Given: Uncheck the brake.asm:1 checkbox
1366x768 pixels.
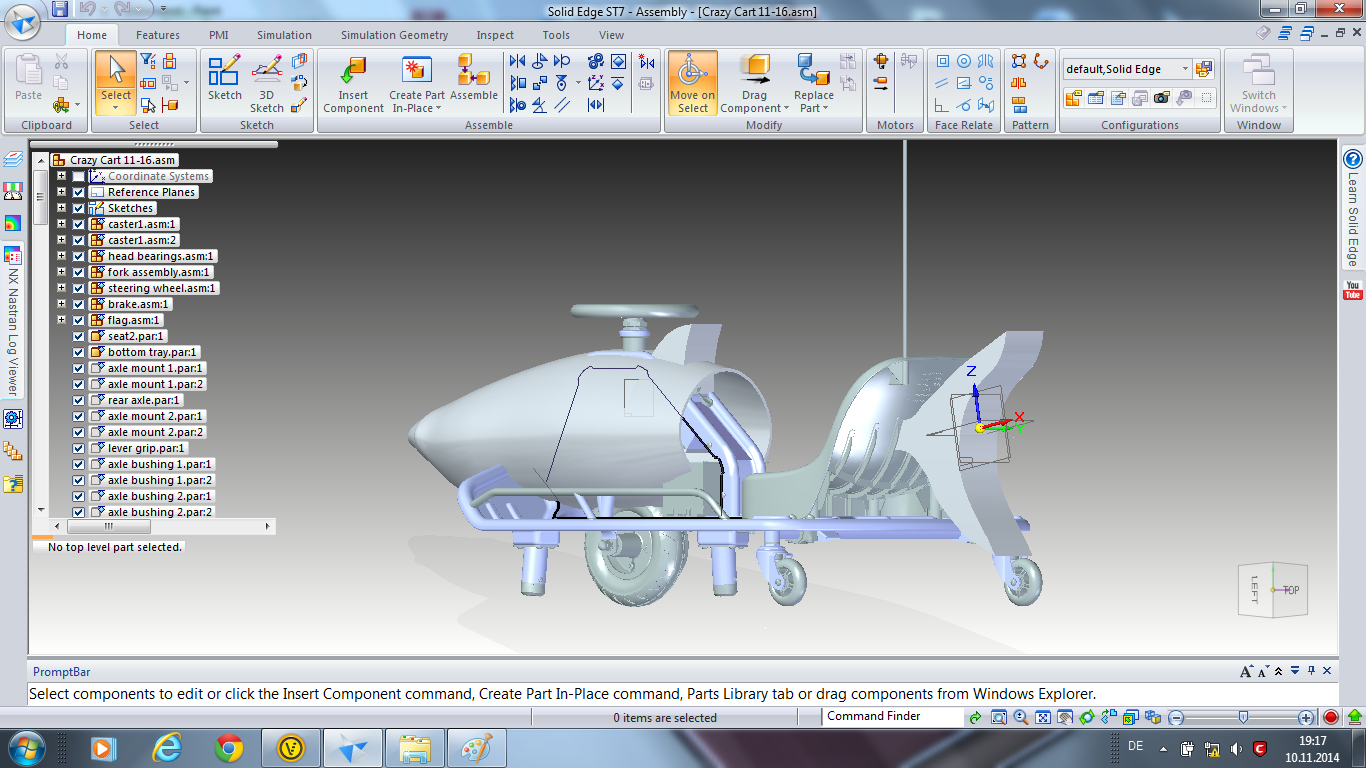Looking at the screenshot, I should (x=79, y=304).
